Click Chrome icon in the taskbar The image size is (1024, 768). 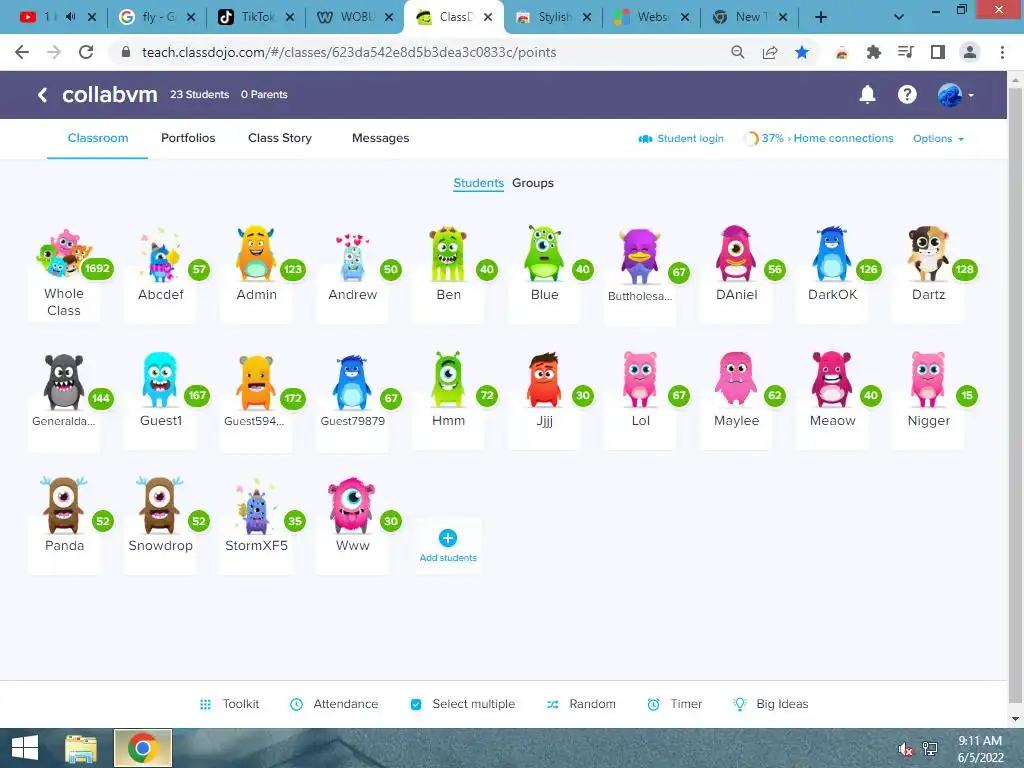(x=143, y=748)
